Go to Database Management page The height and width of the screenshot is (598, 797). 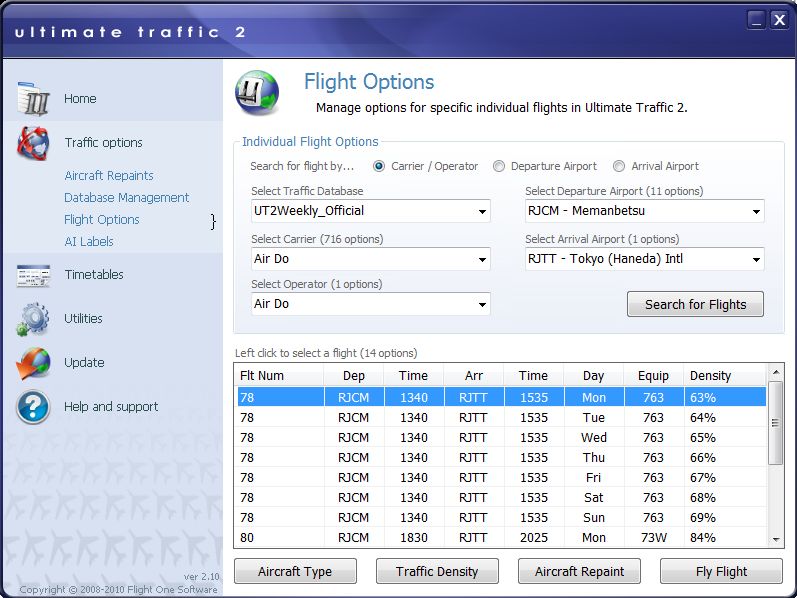pos(127,198)
